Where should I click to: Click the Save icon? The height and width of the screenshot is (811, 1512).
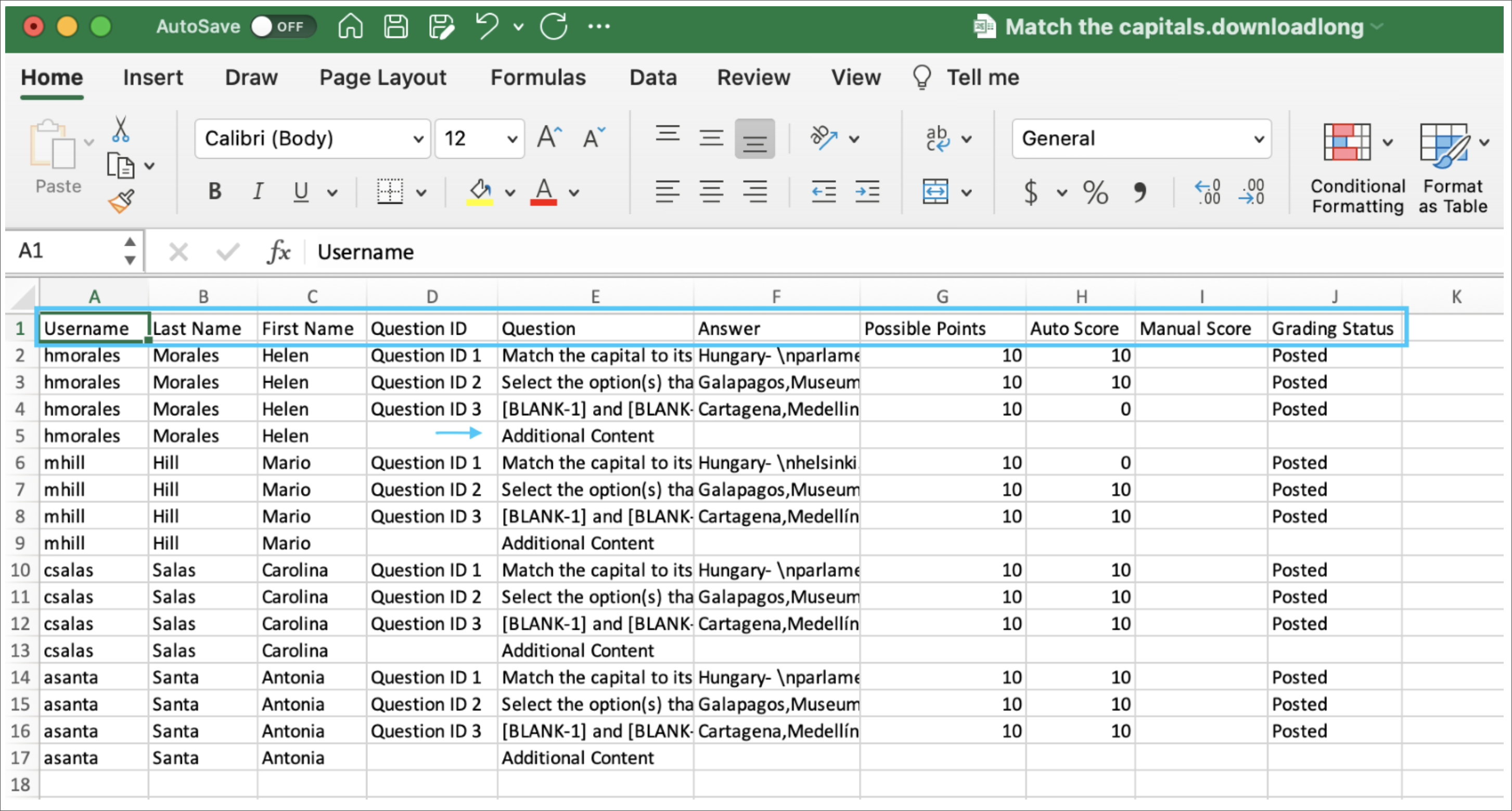[395, 26]
